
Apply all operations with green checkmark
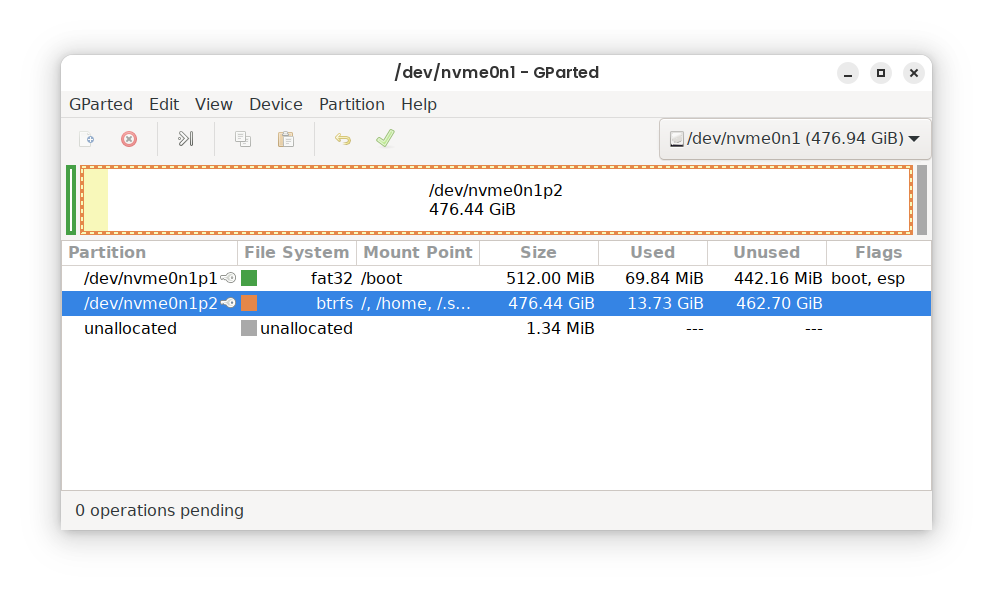(x=385, y=139)
